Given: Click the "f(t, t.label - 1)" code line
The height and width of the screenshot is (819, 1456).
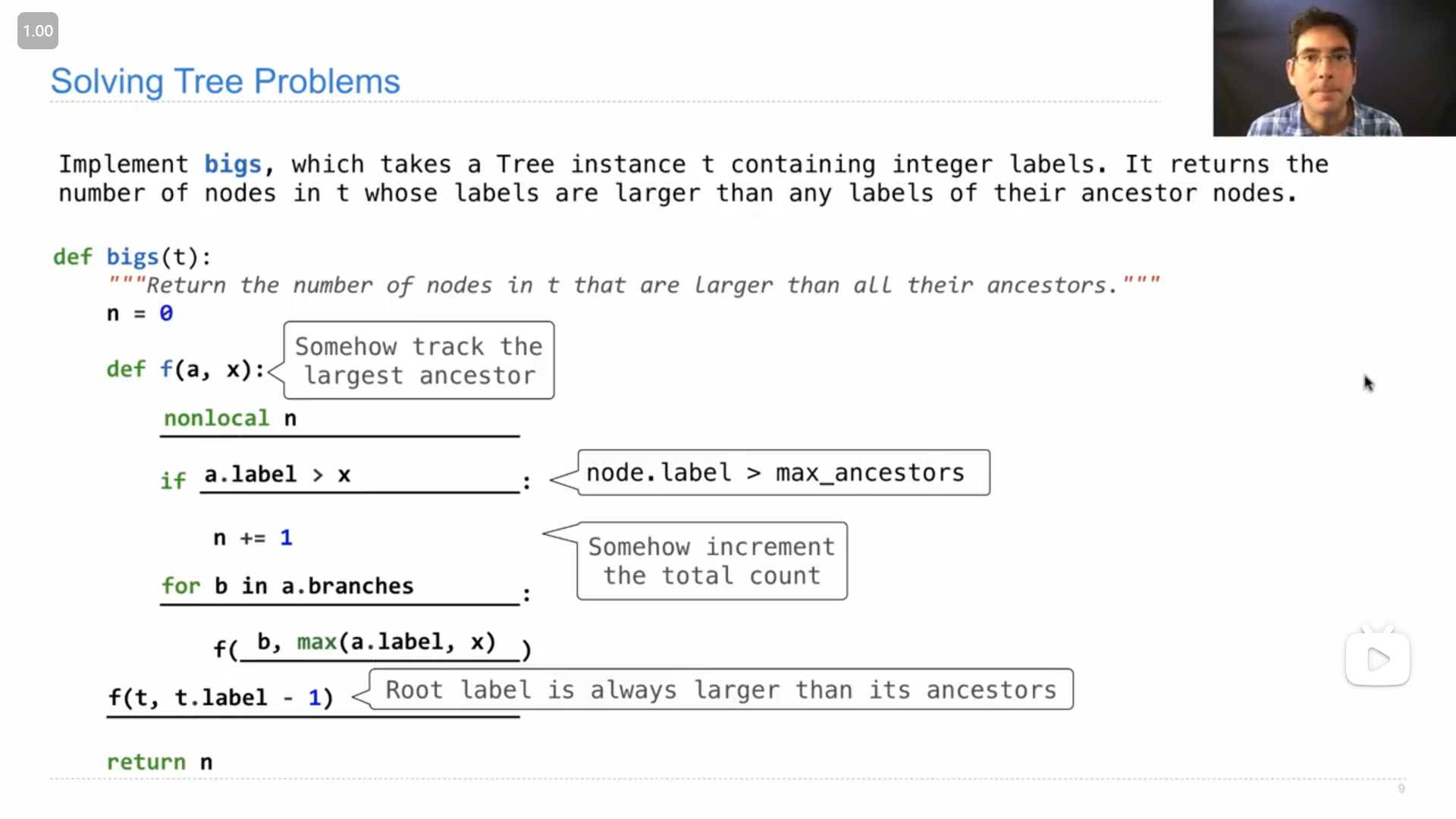Looking at the screenshot, I should click(x=221, y=698).
